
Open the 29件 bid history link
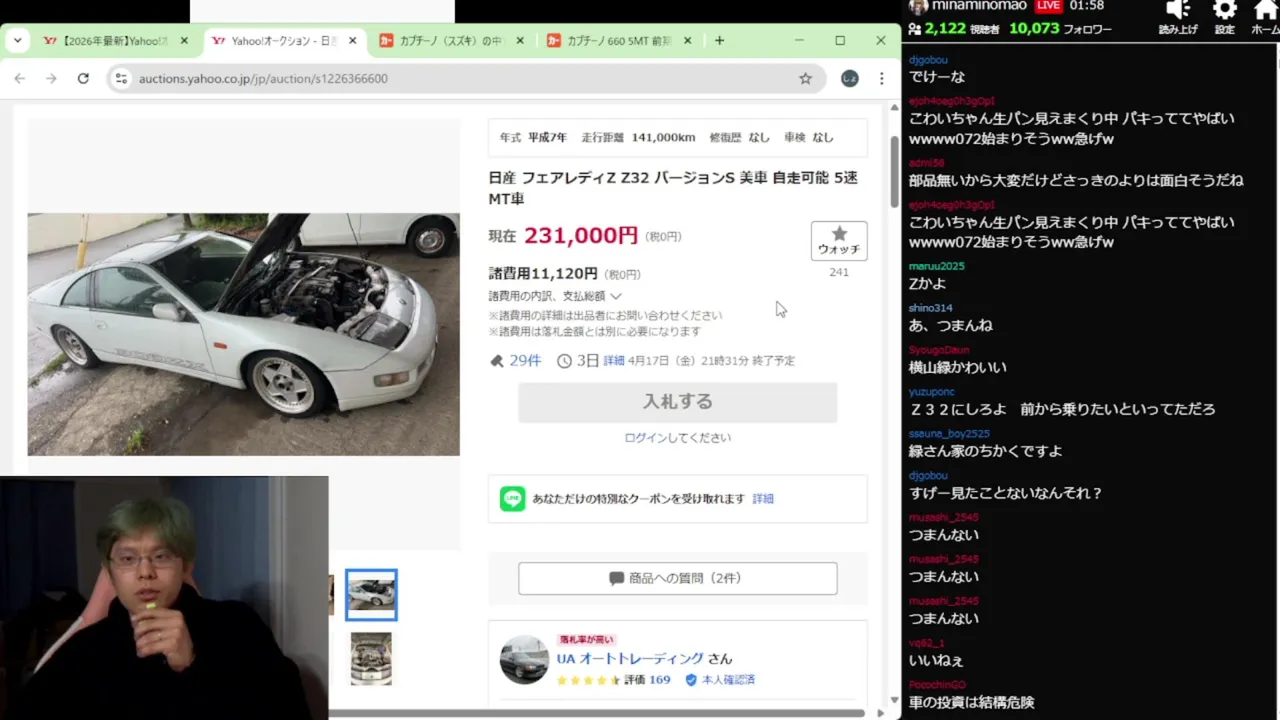click(525, 360)
